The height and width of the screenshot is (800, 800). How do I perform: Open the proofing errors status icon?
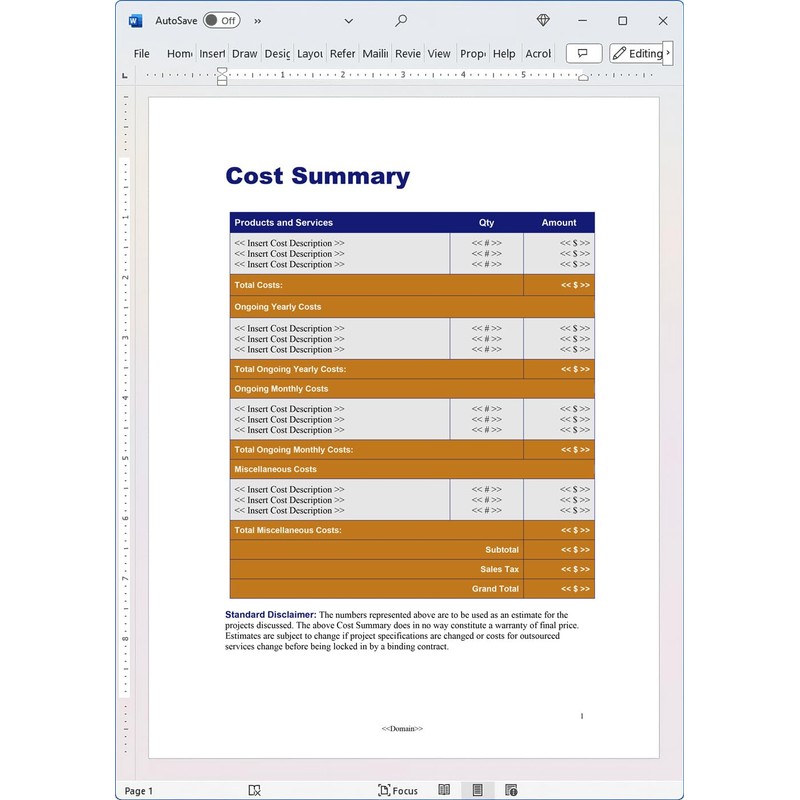coord(254,791)
